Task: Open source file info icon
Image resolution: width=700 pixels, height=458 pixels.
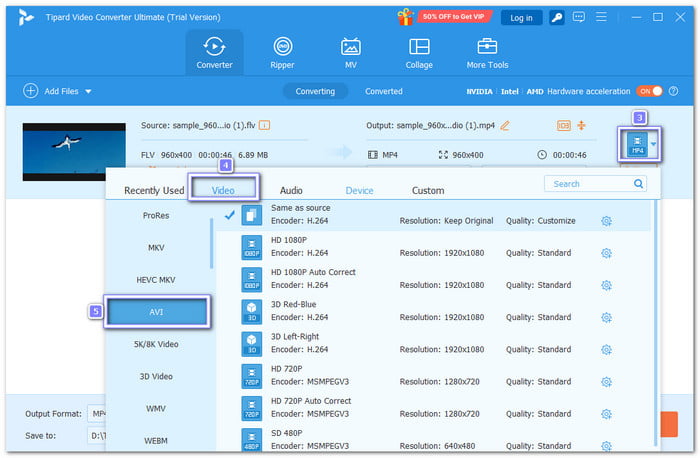Action: 264,125
